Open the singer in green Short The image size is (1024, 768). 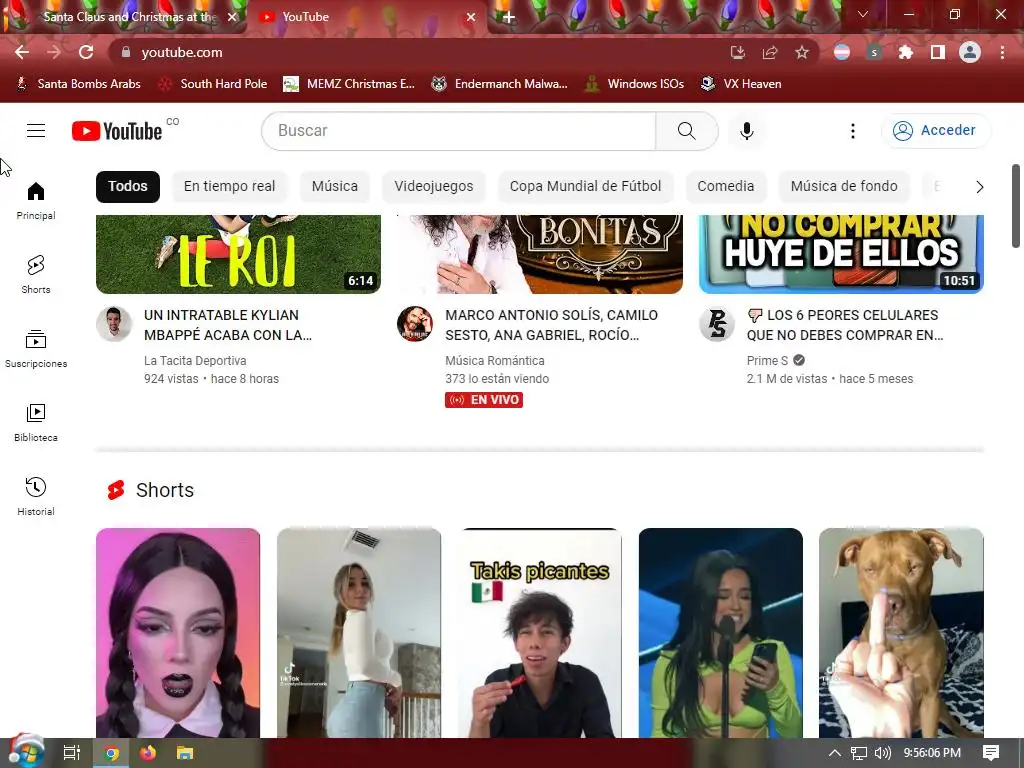coord(720,633)
